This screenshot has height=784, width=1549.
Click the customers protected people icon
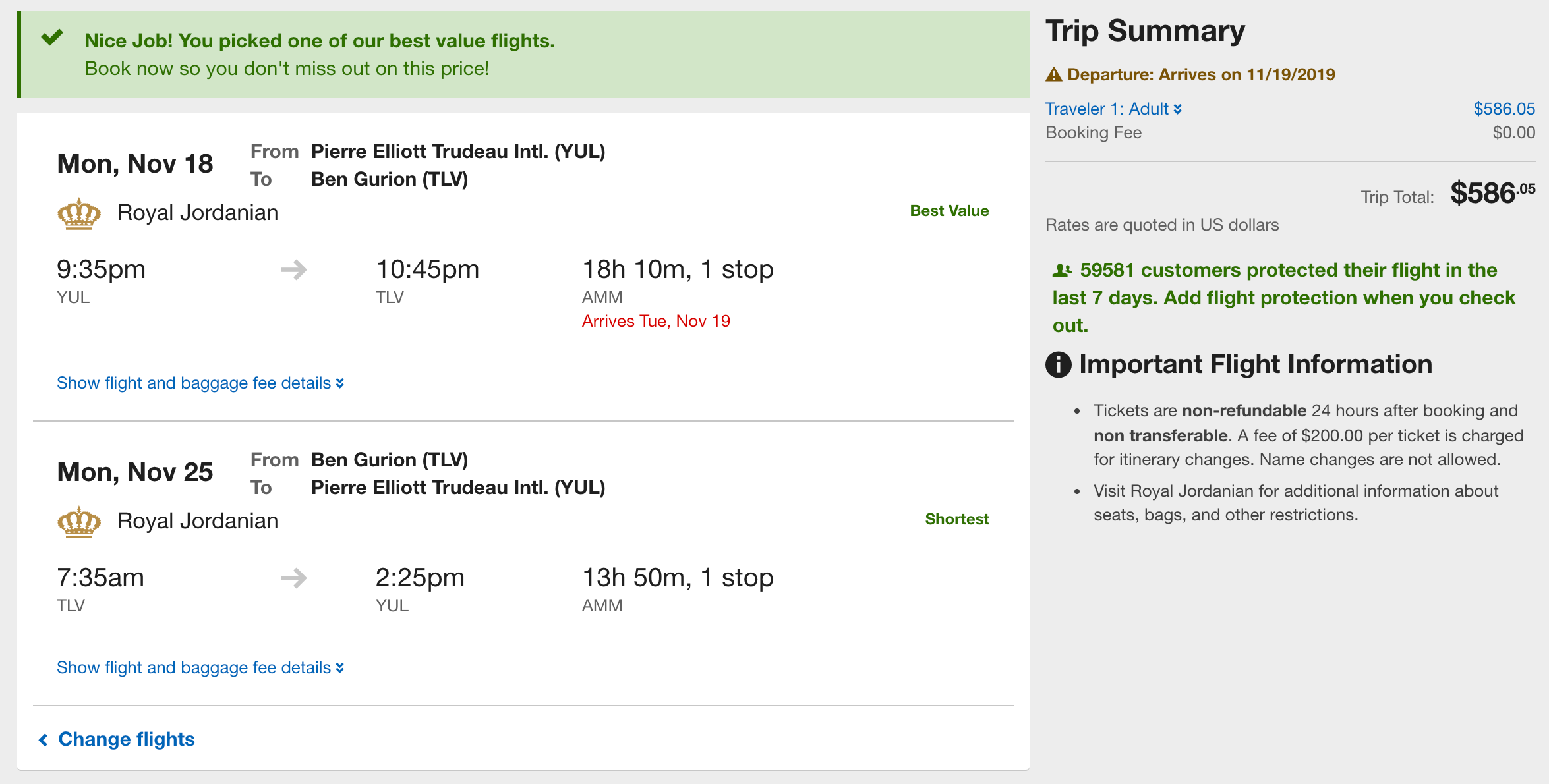pyautogui.click(x=1062, y=270)
